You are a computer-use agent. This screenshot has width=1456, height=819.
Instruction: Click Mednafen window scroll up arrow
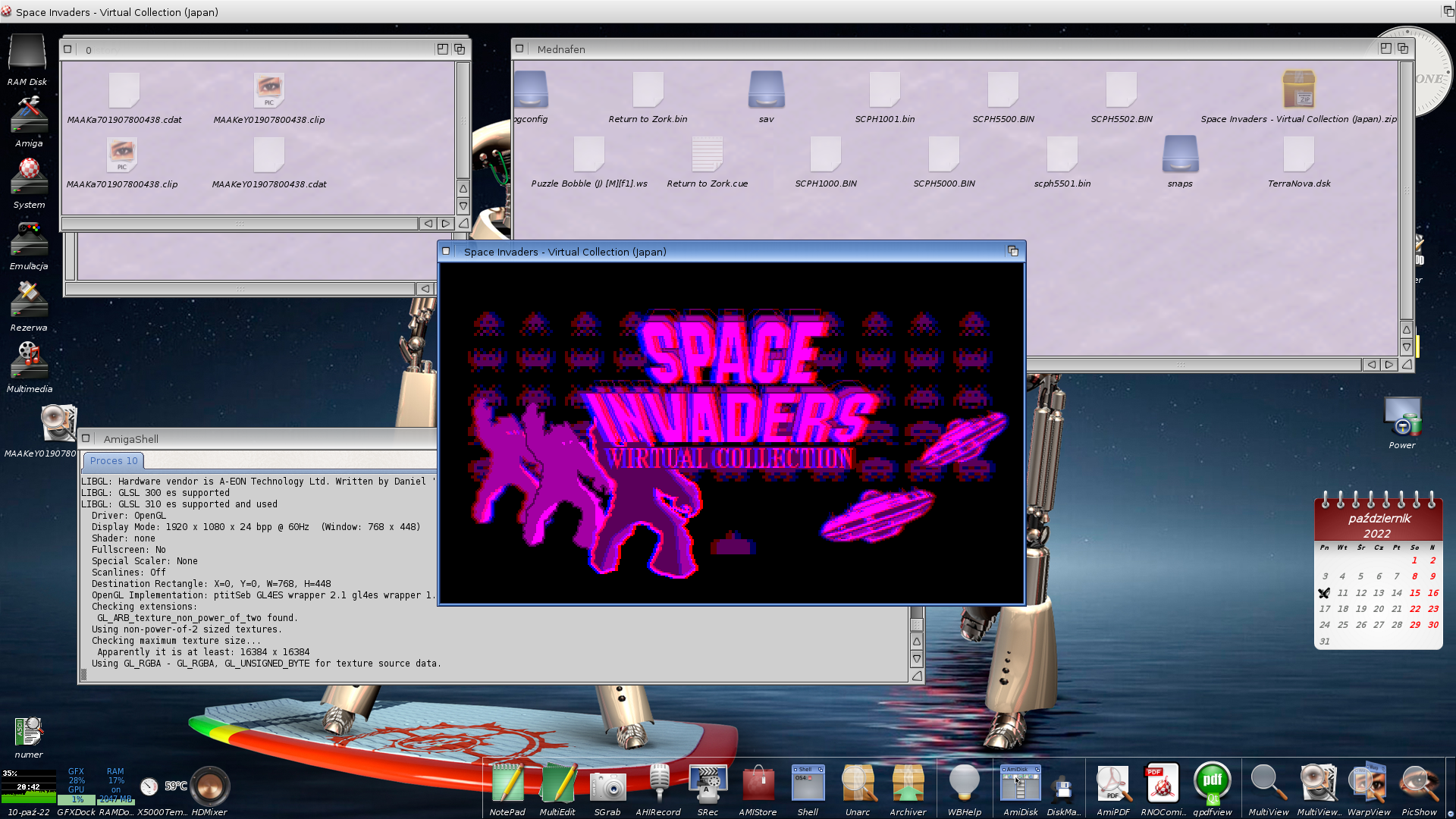tap(1407, 330)
